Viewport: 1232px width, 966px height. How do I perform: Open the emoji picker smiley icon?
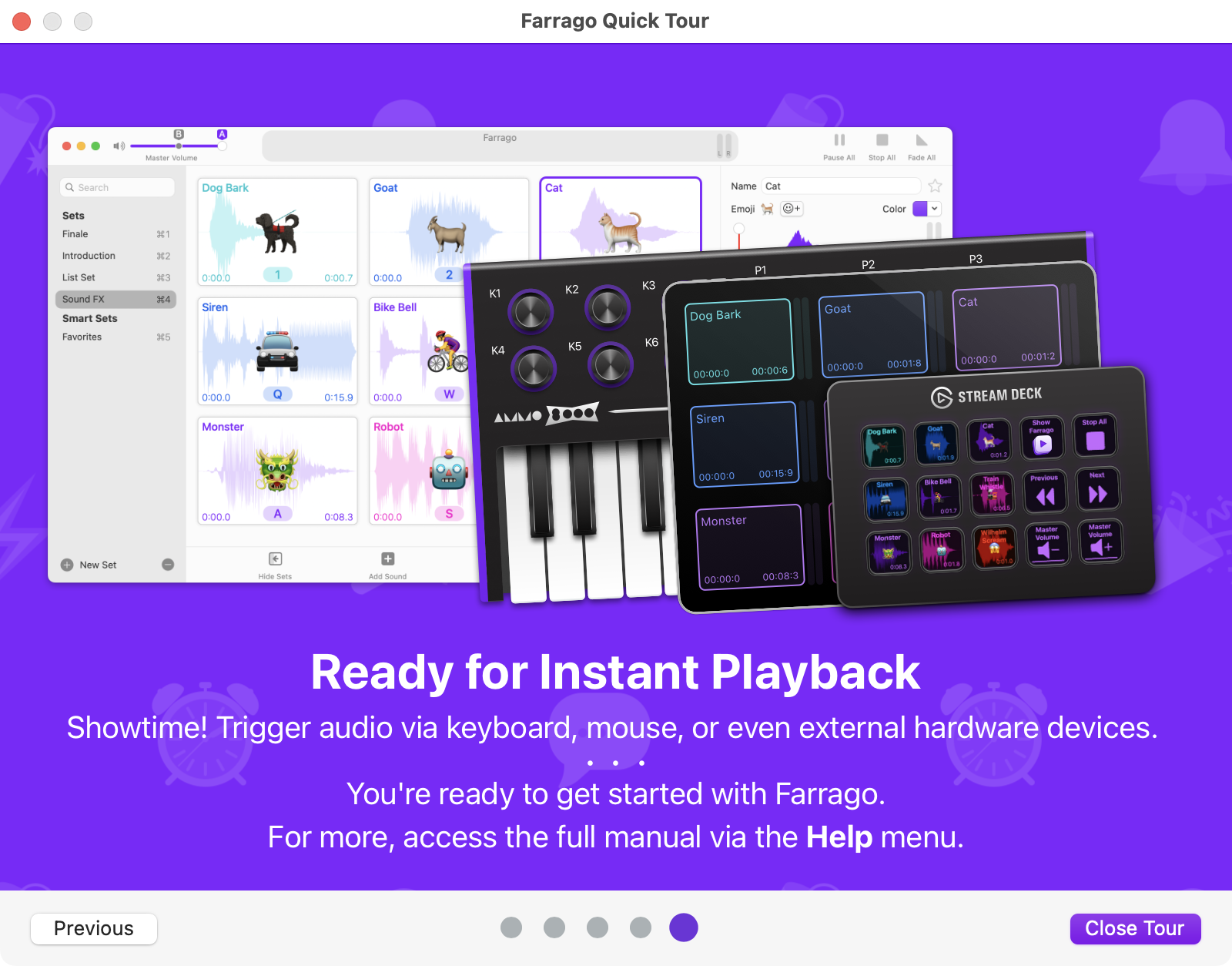point(792,209)
